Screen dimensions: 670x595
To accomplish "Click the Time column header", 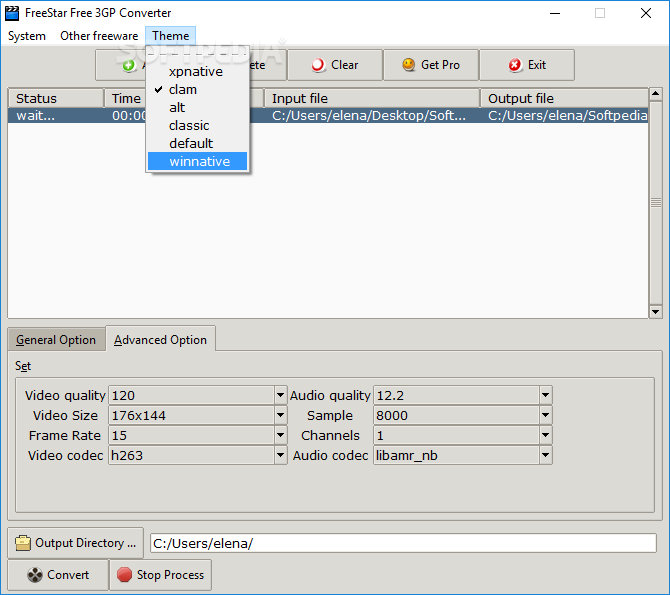I will pos(126,98).
